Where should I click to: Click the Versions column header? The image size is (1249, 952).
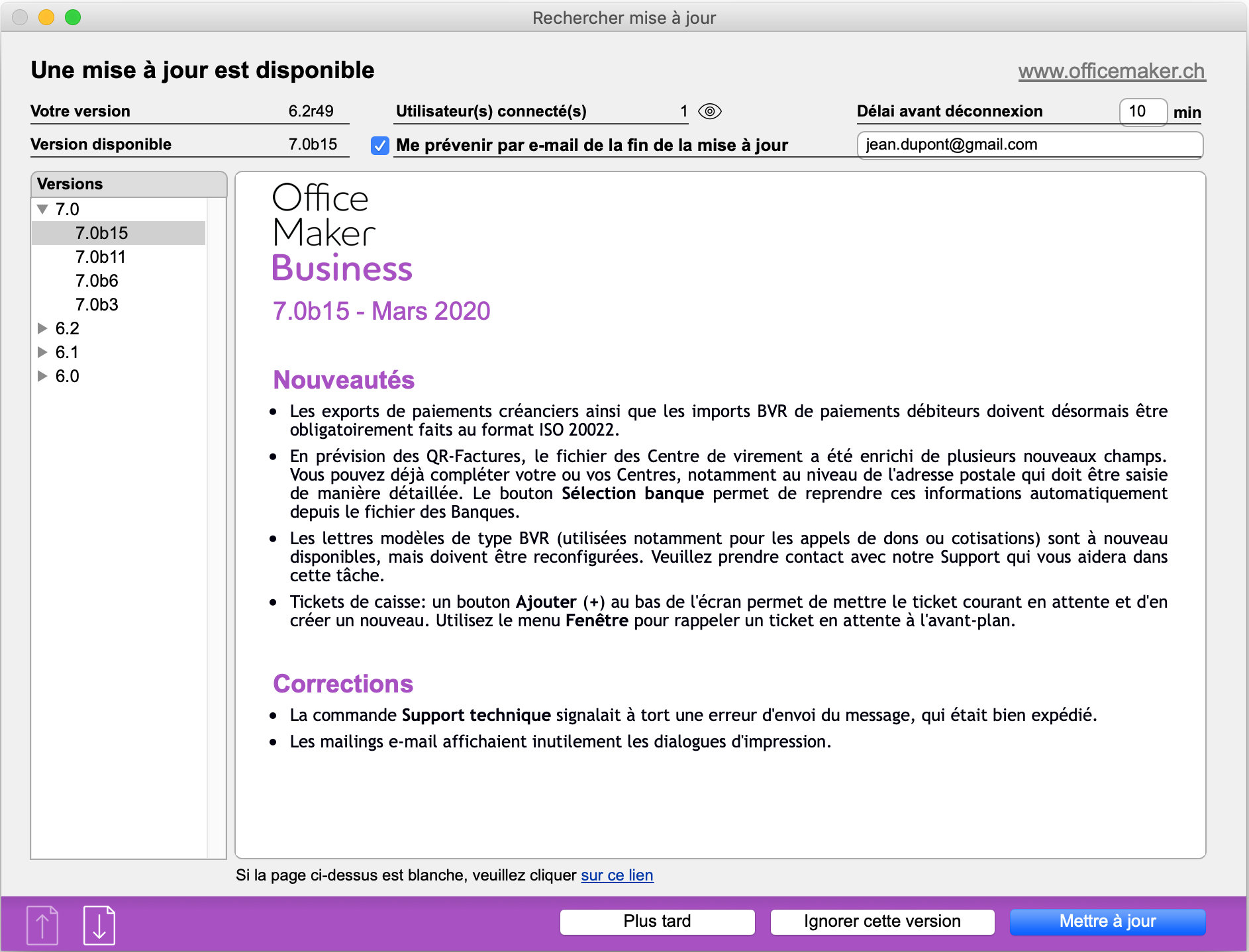point(128,184)
